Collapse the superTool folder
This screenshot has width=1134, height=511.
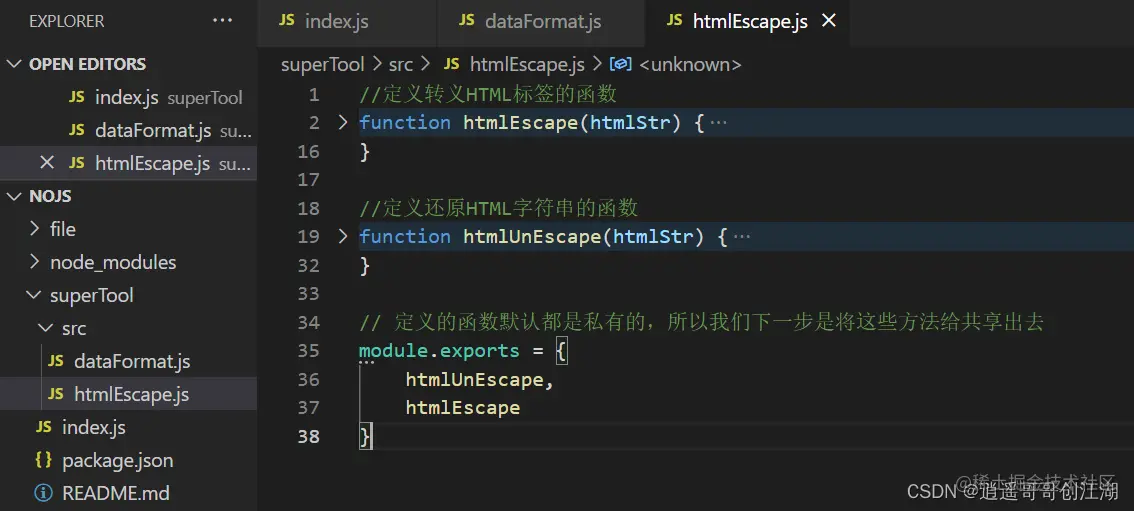pyautogui.click(x=128, y=296)
